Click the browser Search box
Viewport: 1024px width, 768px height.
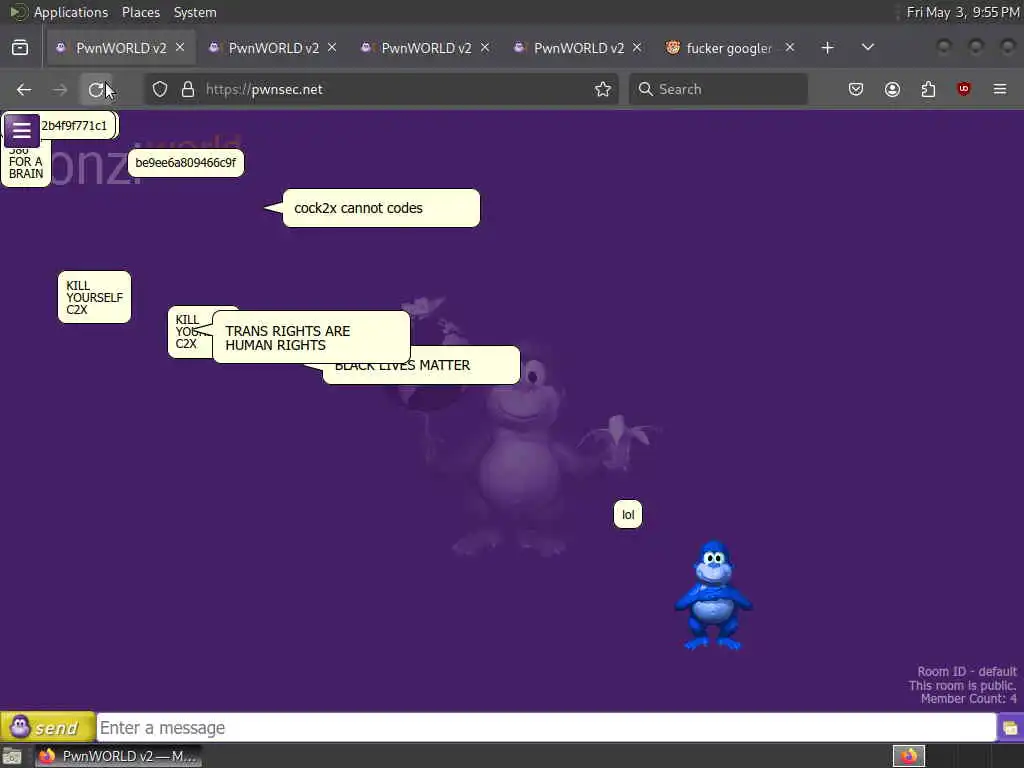click(x=718, y=89)
